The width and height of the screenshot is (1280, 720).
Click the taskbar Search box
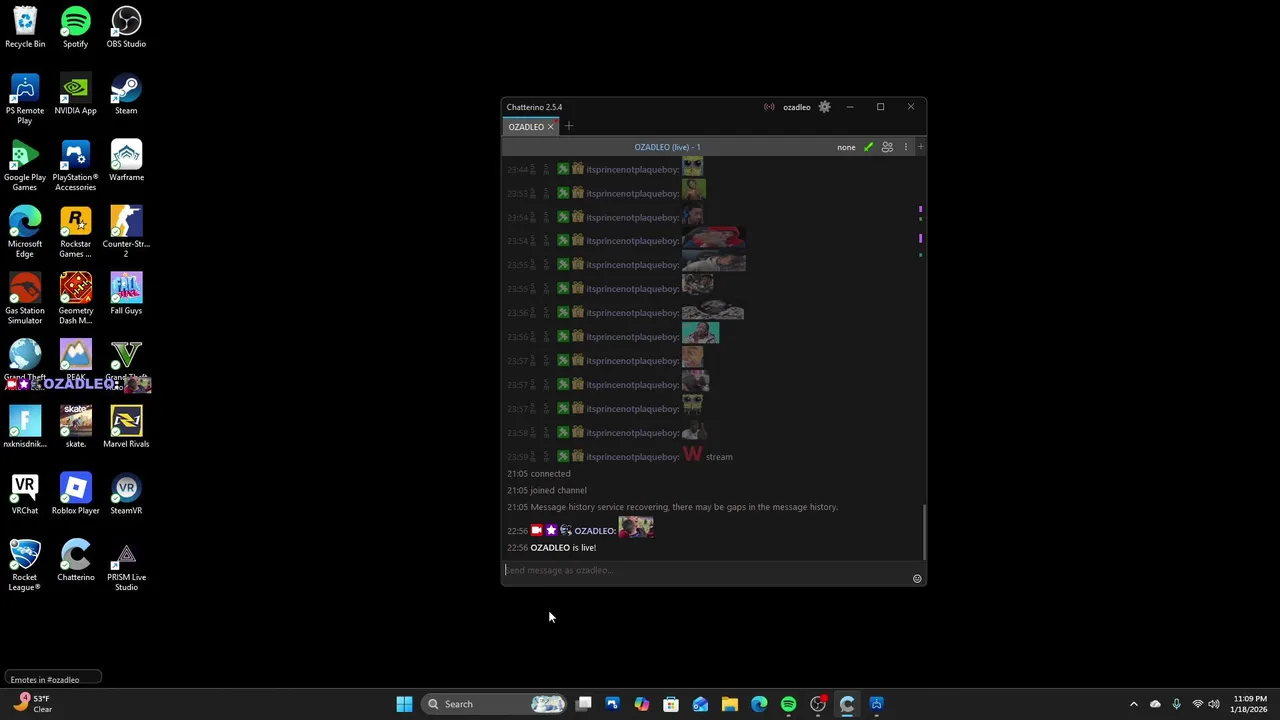(x=495, y=704)
